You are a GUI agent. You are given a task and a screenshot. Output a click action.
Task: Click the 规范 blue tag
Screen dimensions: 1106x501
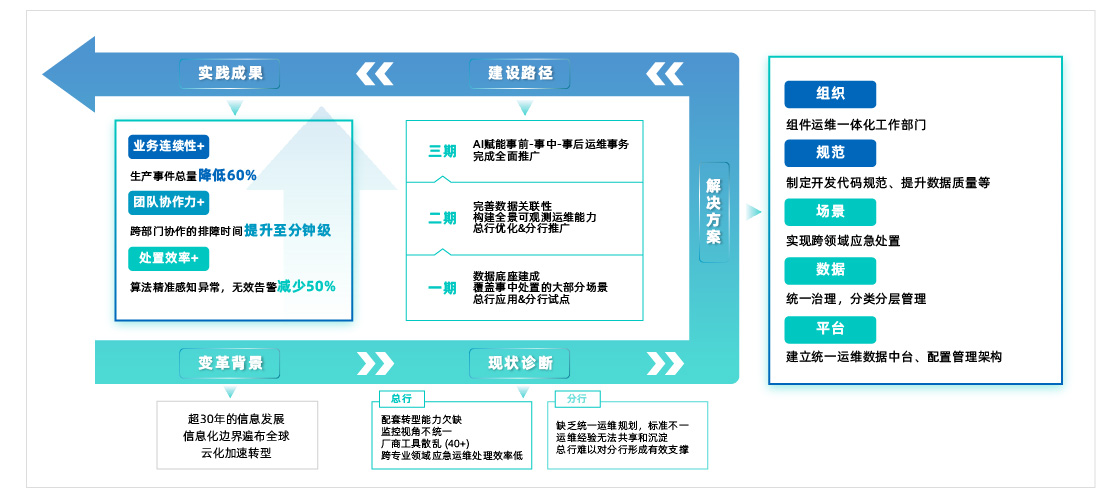point(830,153)
